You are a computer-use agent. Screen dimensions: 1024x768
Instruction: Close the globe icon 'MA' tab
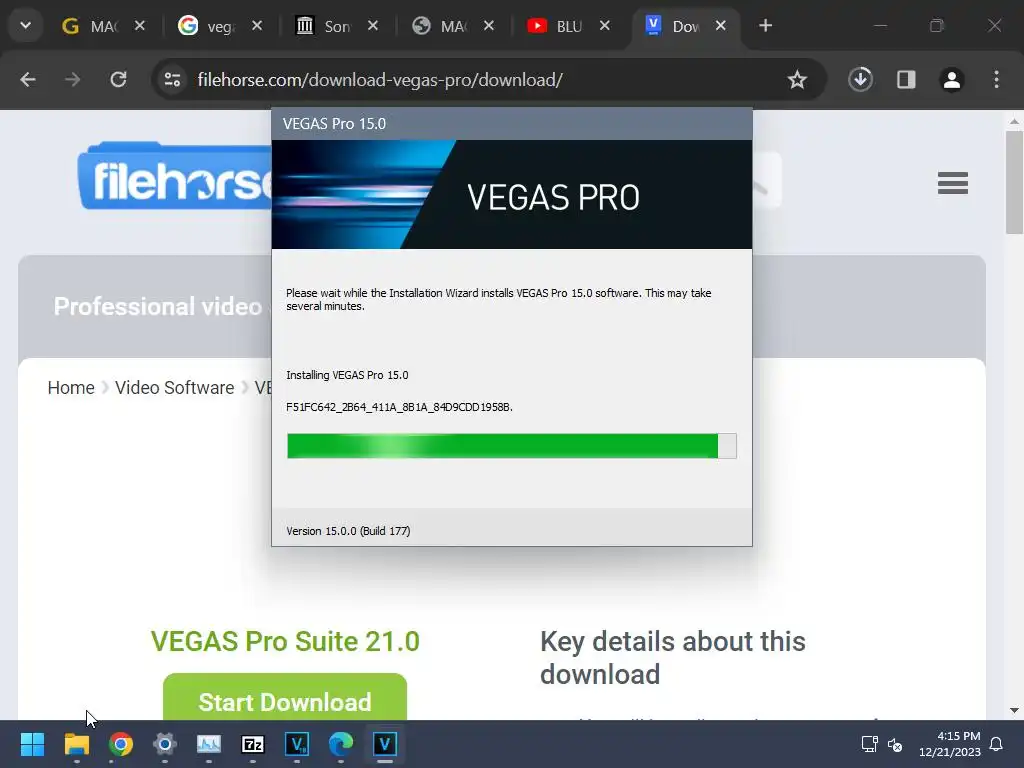pos(488,26)
